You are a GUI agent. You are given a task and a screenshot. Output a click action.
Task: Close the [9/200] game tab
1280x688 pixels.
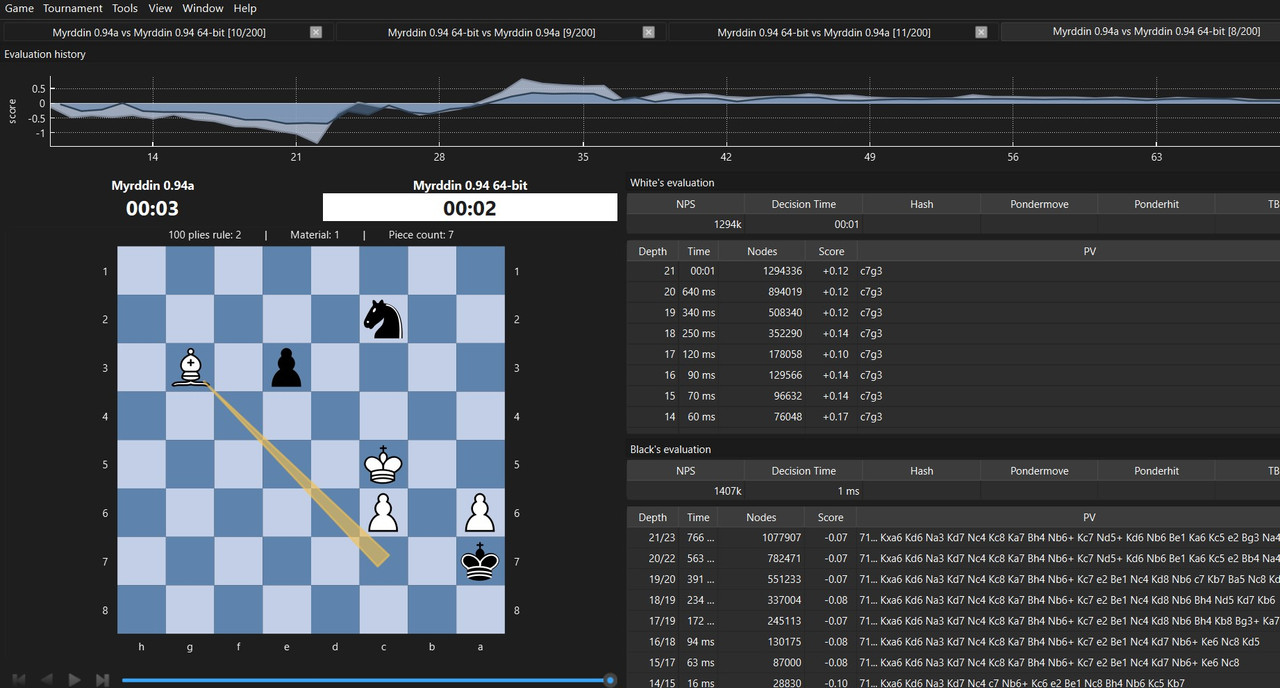tap(648, 32)
